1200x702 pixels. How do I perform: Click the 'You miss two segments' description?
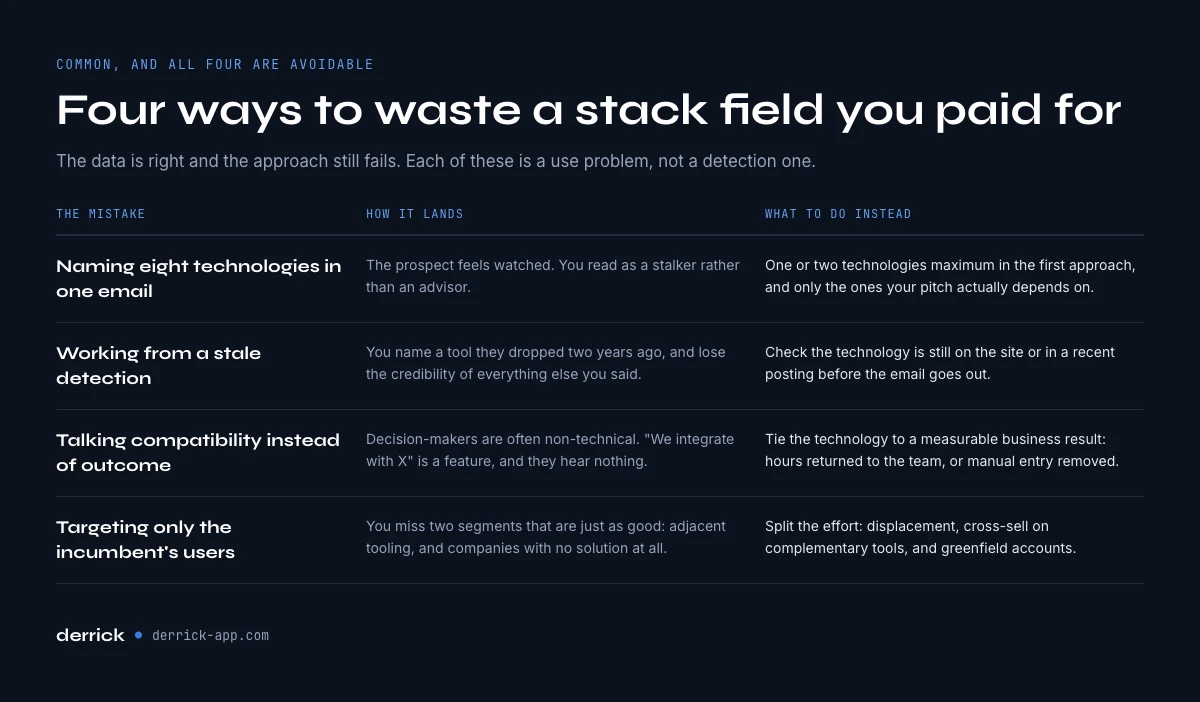[x=546, y=537]
